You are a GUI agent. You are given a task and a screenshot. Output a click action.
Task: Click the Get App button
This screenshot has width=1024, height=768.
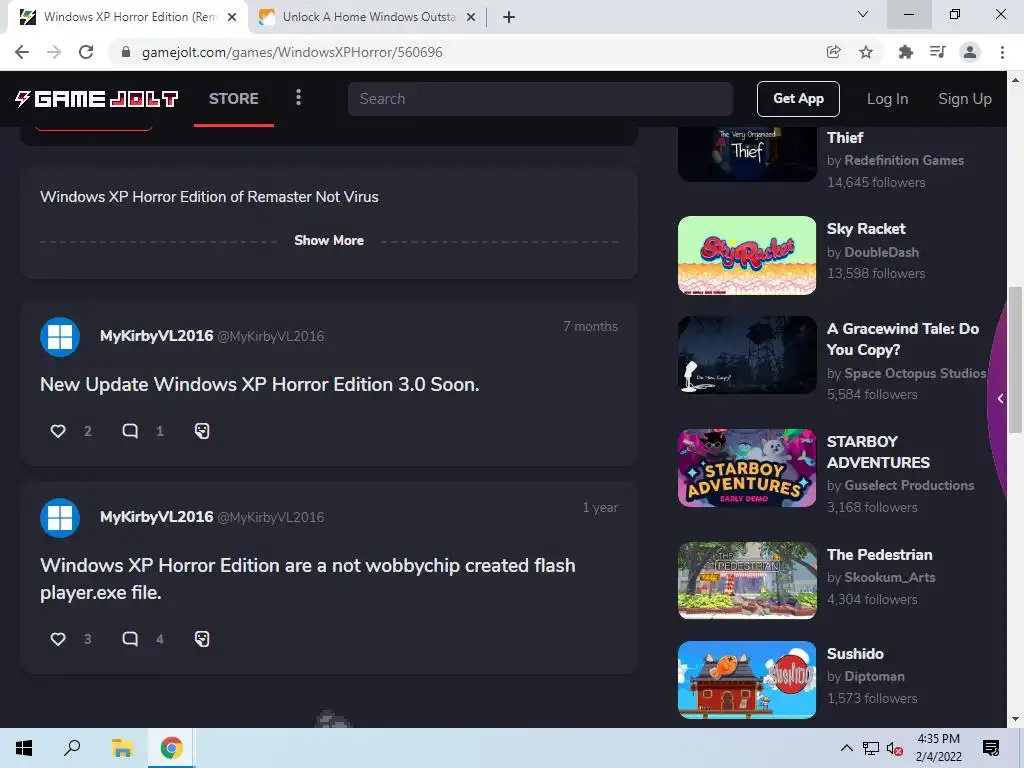pyautogui.click(x=798, y=99)
